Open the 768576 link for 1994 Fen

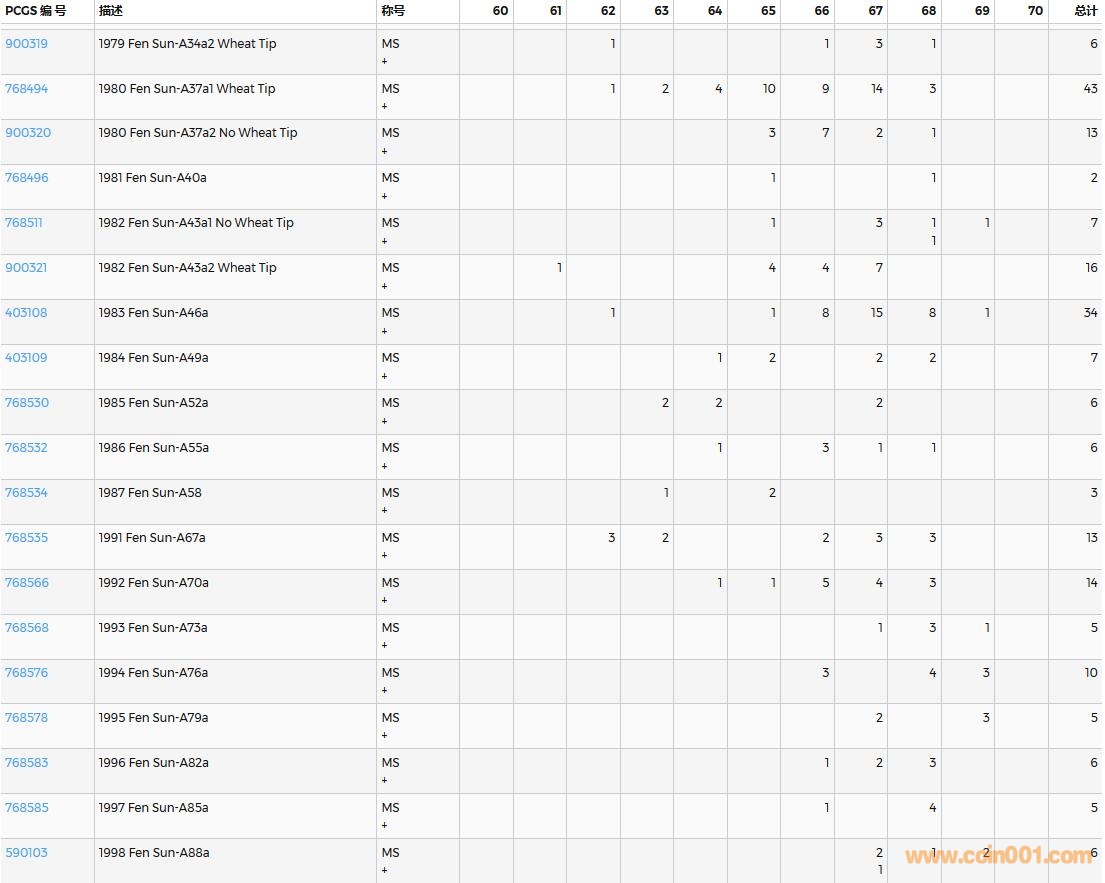point(26,673)
